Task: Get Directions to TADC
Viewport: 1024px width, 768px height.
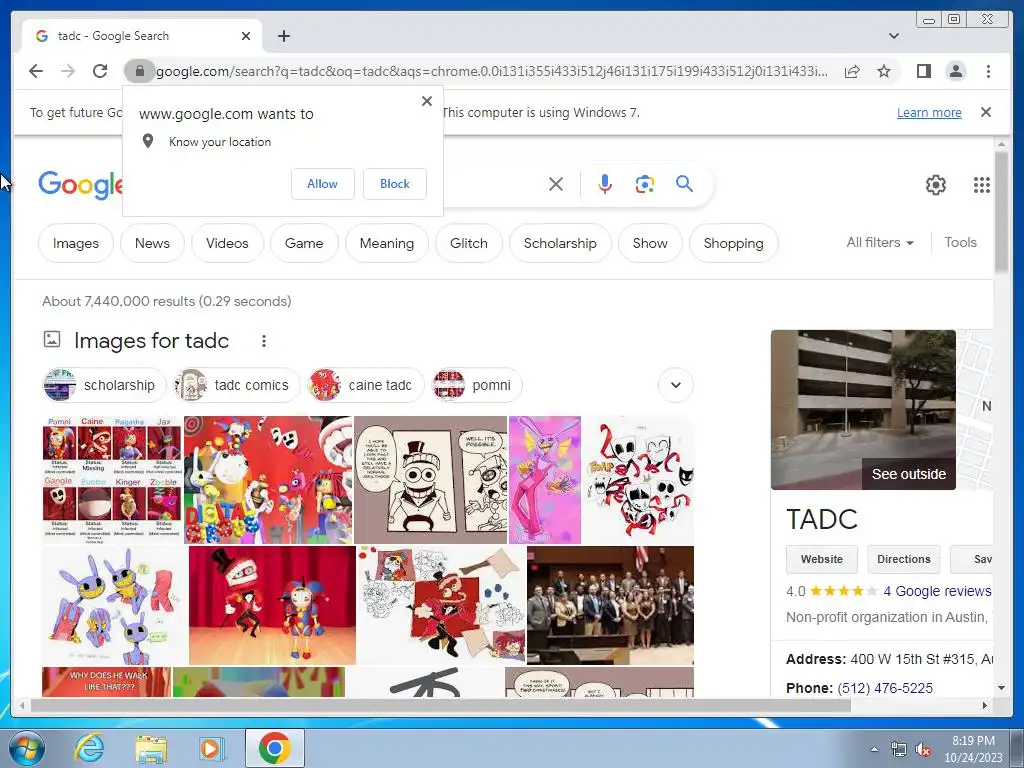Action: point(904,559)
